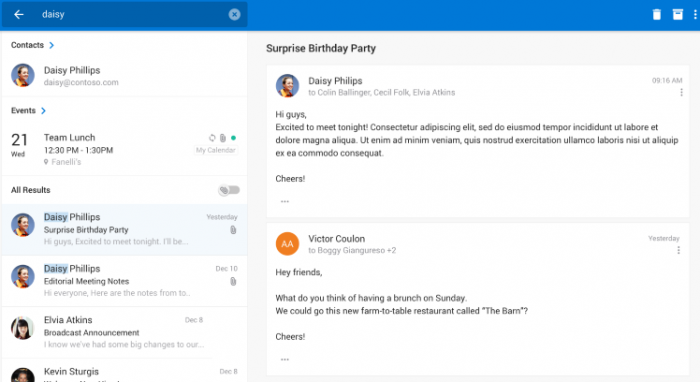Open Kevin Sturgis email result

[125, 371]
